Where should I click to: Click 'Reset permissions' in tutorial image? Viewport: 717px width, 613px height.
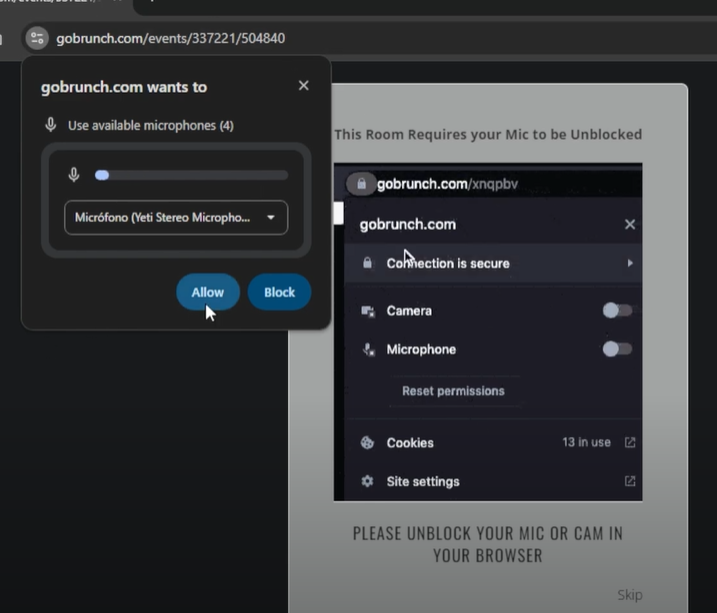point(453,391)
